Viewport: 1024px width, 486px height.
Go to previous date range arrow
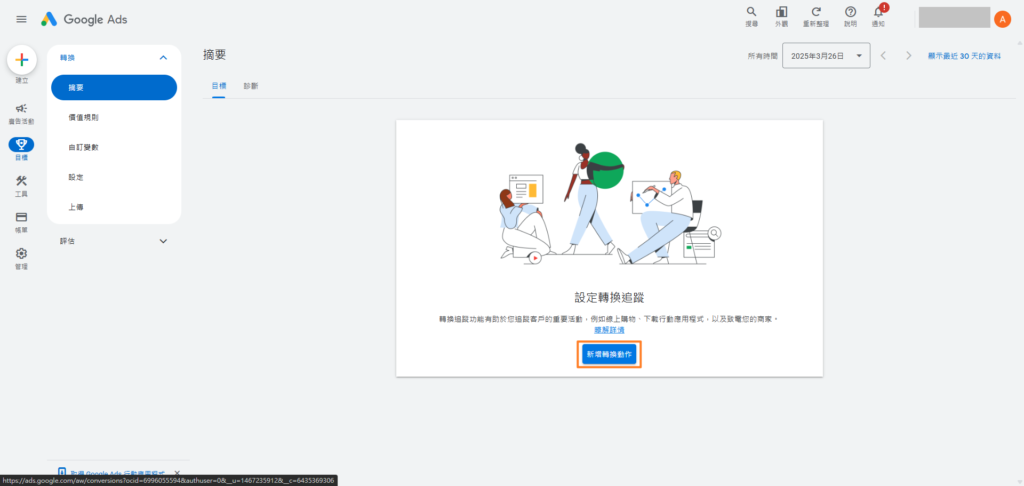tap(884, 56)
